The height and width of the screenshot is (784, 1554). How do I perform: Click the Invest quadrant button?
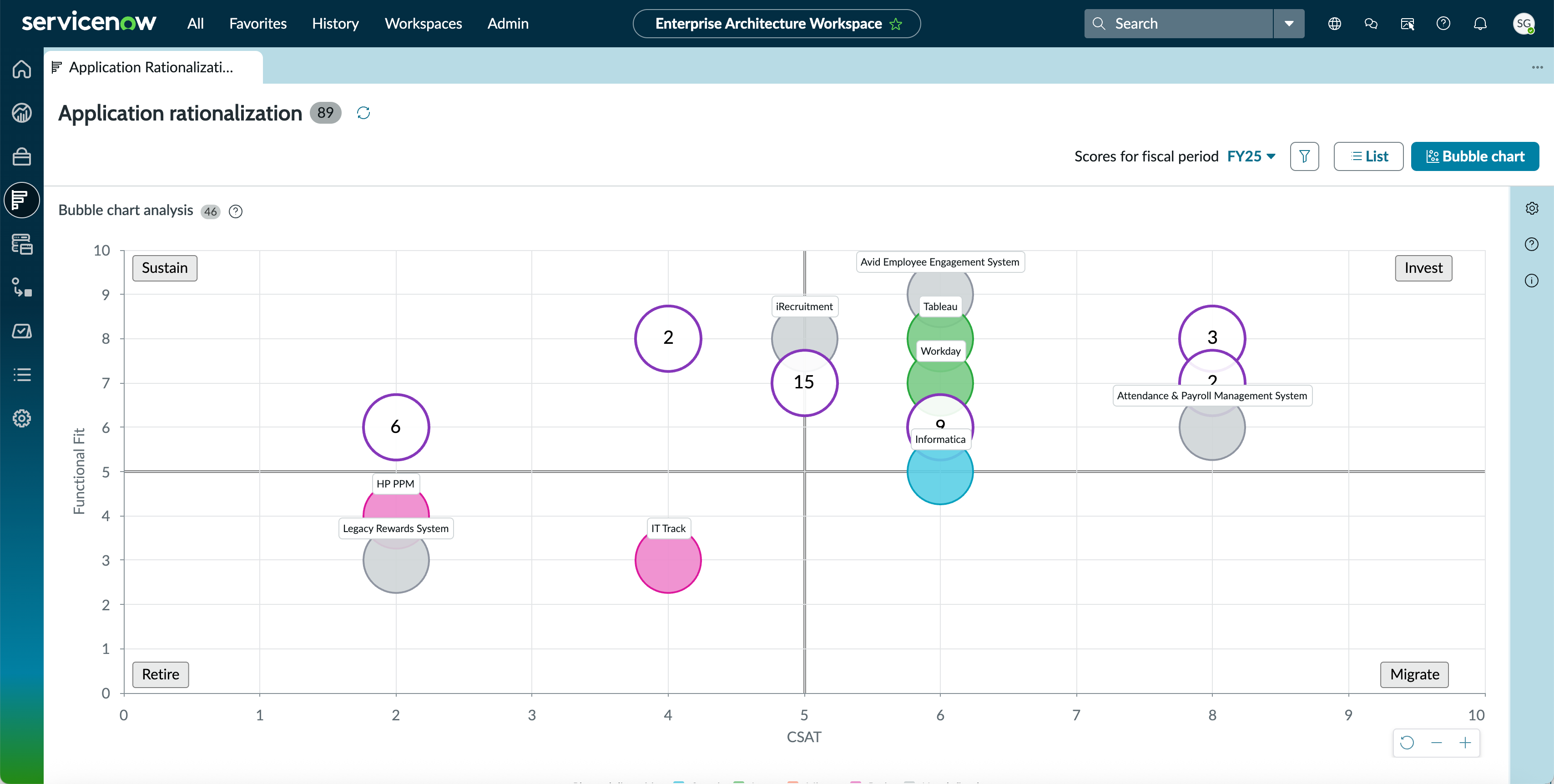point(1423,268)
